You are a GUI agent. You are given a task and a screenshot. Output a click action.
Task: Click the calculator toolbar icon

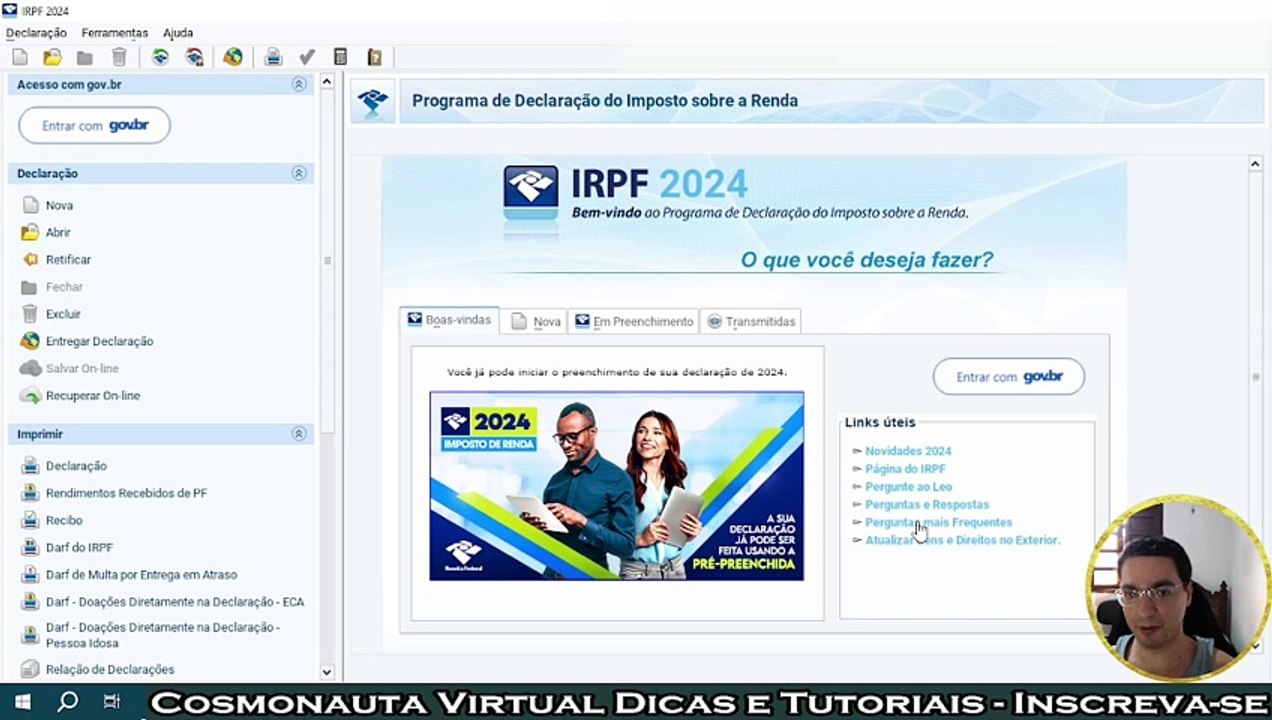[340, 58]
